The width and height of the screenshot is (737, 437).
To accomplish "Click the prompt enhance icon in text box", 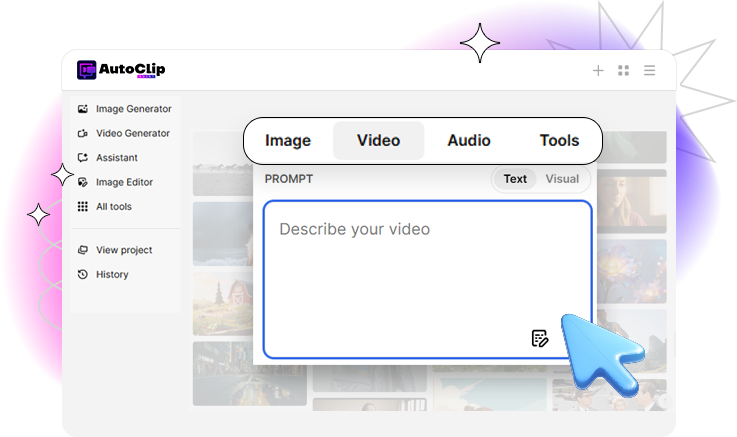I will point(539,338).
